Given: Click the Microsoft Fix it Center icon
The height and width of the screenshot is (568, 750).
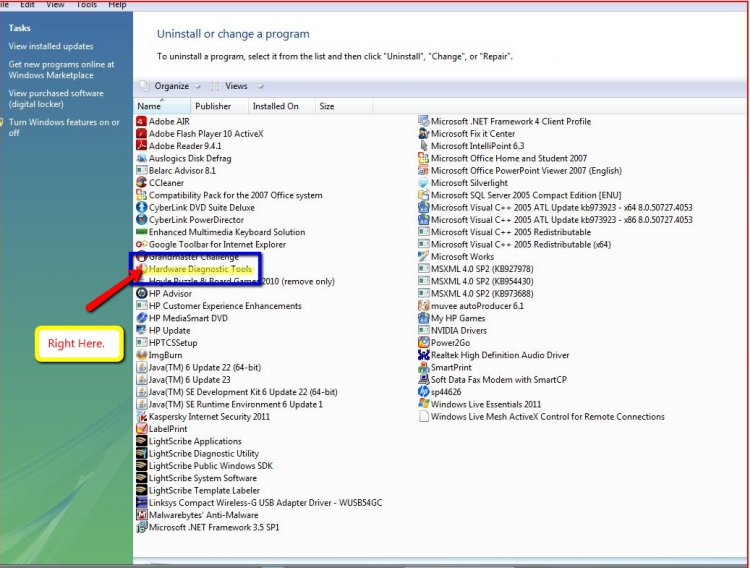Looking at the screenshot, I should [423, 134].
